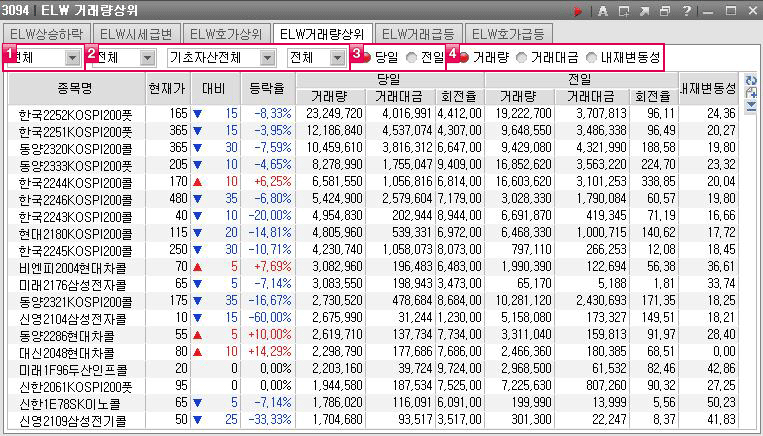Viewport: 763px width, 436px height.
Task: Select row 한국2251KOSPI200풋
Action: coord(373,131)
